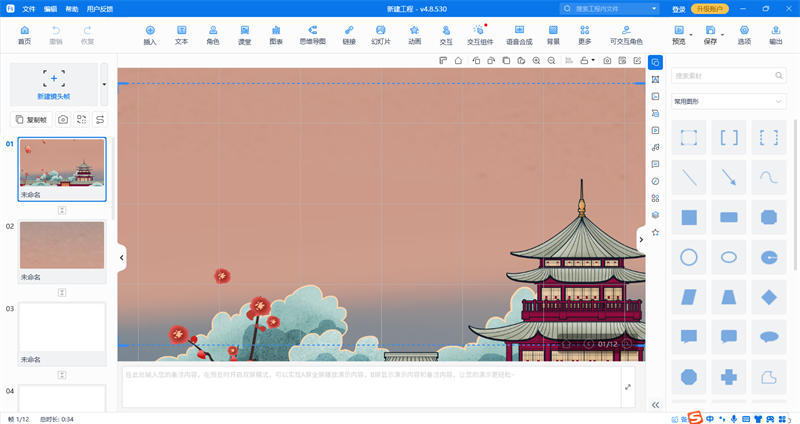800x424 pixels.
Task: Open dropdown arrow beside 新建镜头帧
Action: click(104, 84)
